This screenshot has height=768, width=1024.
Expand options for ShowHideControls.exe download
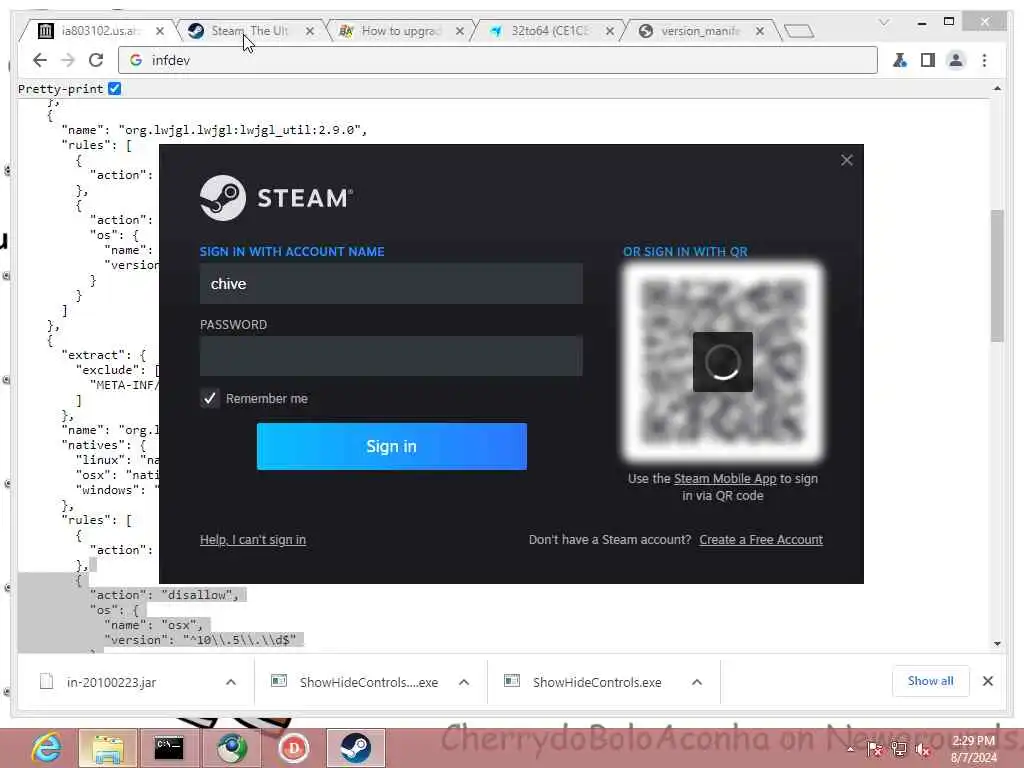click(x=697, y=682)
